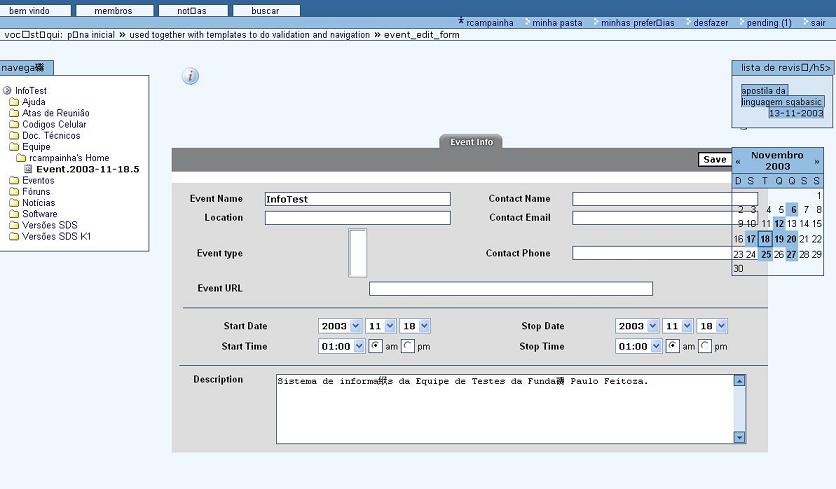
Task: Click the Software folder icon
Action: tap(14, 214)
